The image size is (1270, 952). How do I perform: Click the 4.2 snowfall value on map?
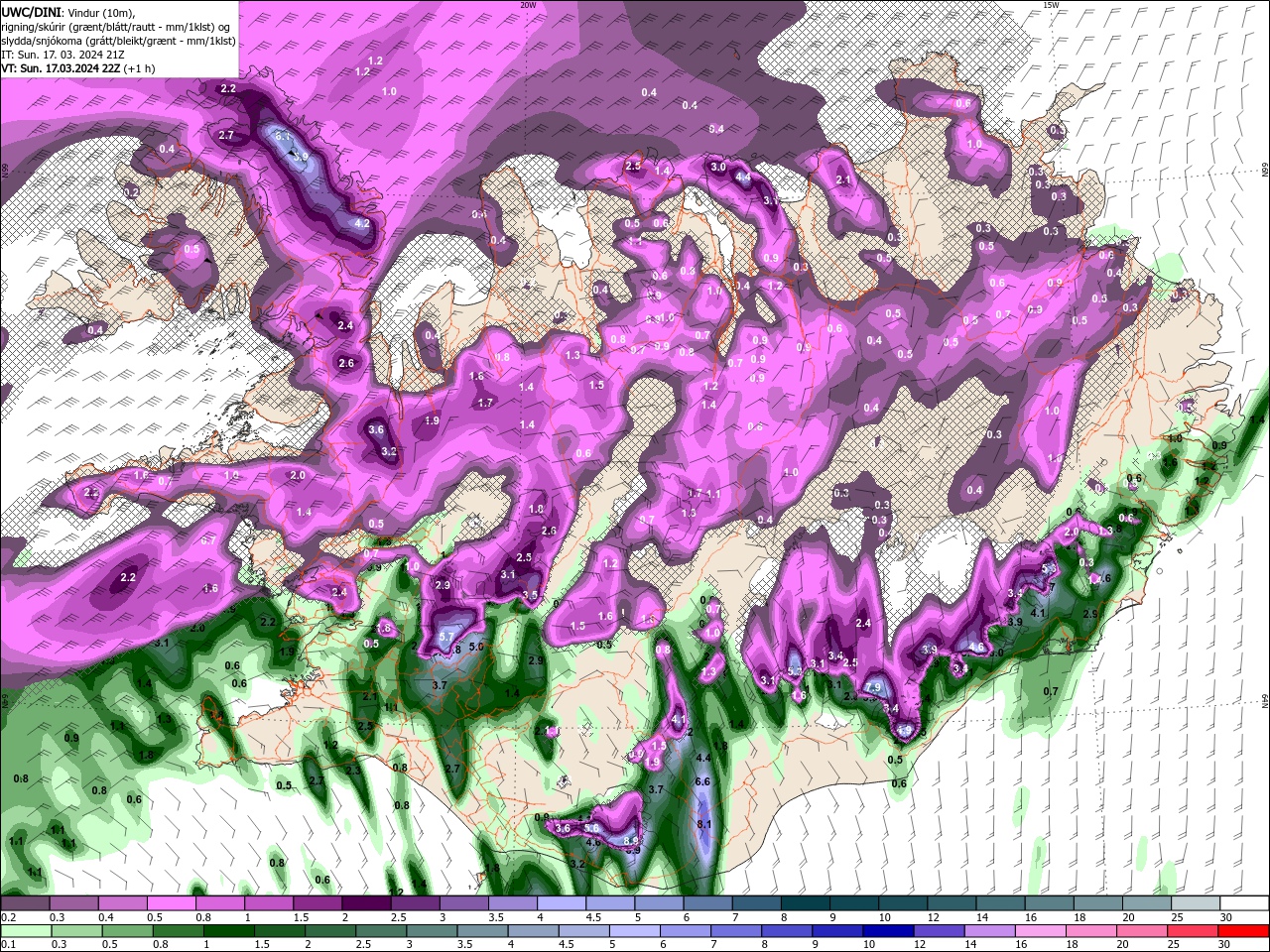(x=362, y=223)
